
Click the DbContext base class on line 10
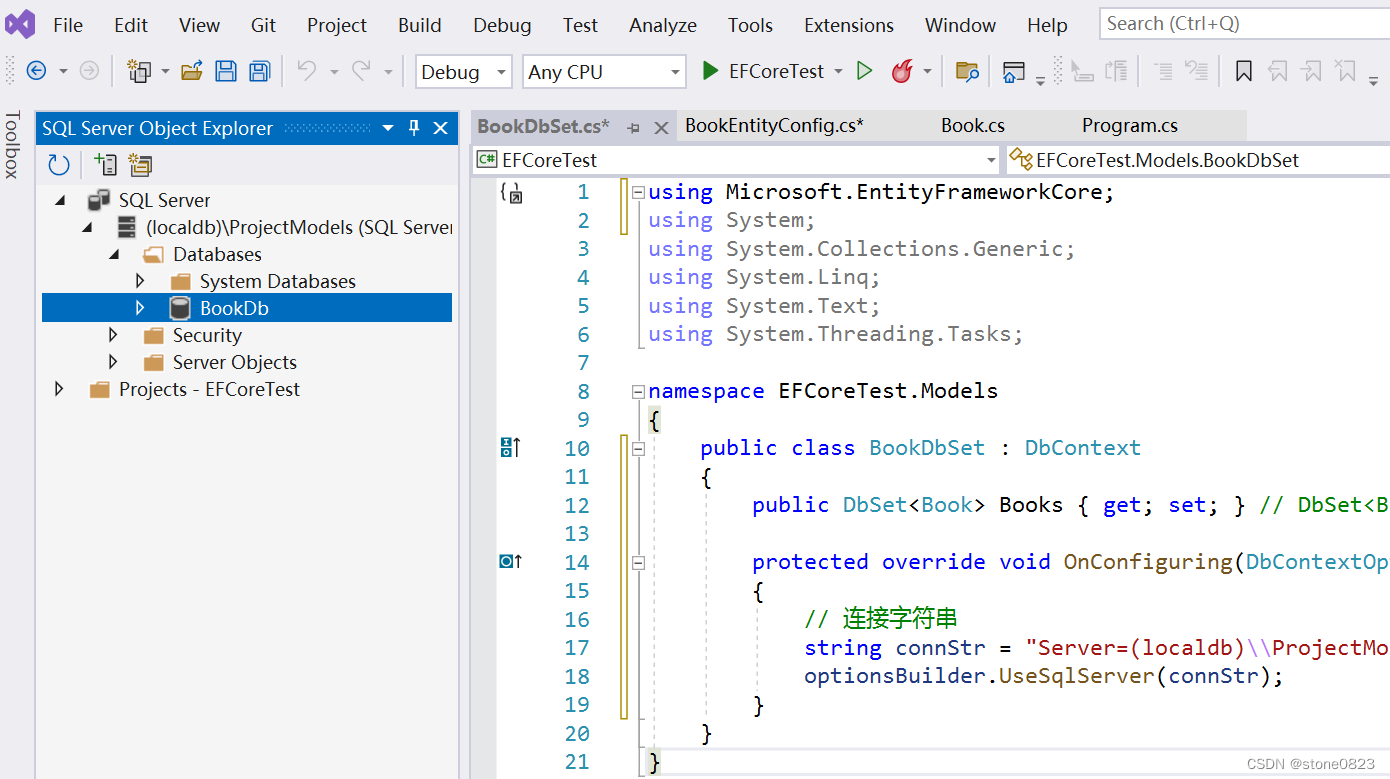coord(1083,448)
